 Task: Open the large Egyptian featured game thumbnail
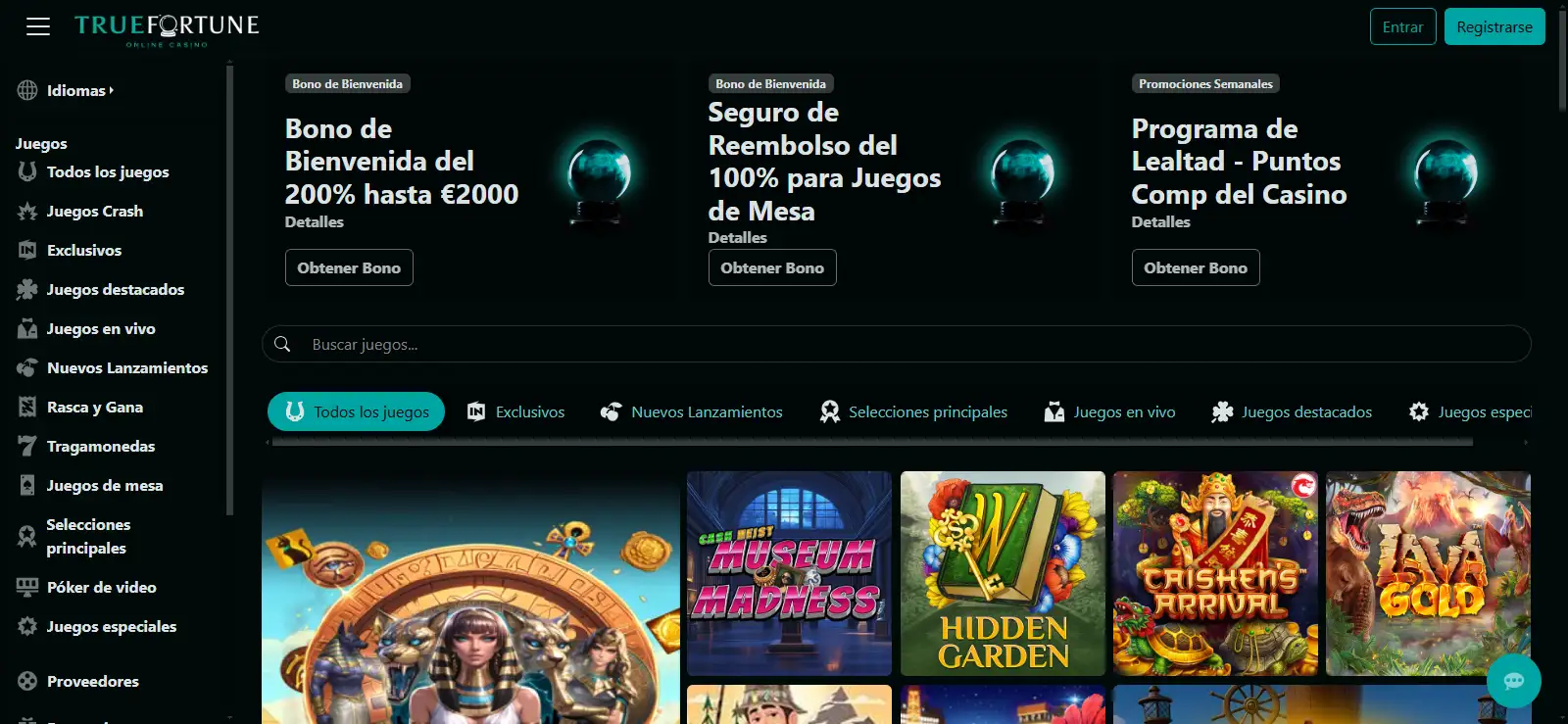(470, 598)
